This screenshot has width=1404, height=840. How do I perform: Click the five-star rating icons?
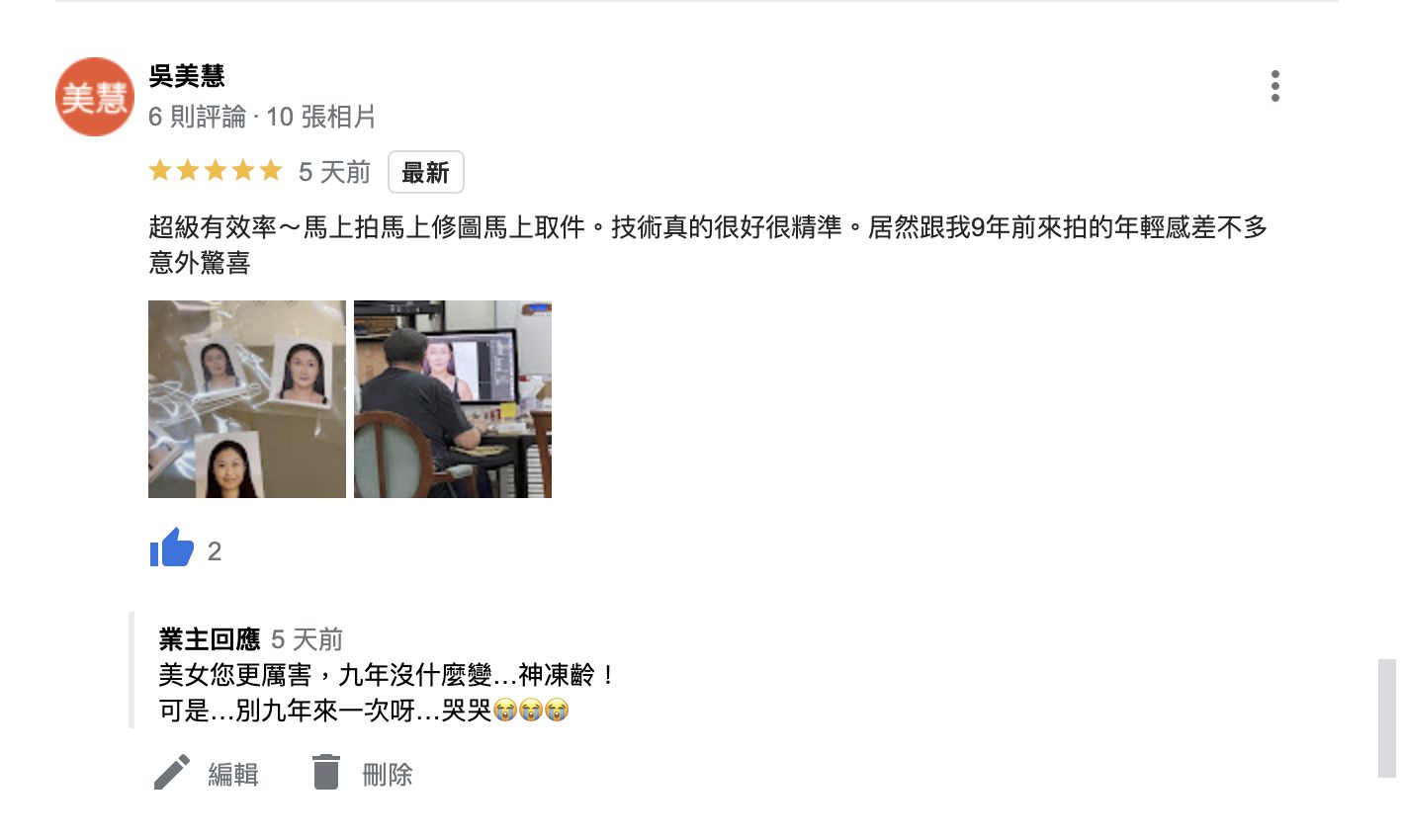click(x=216, y=172)
